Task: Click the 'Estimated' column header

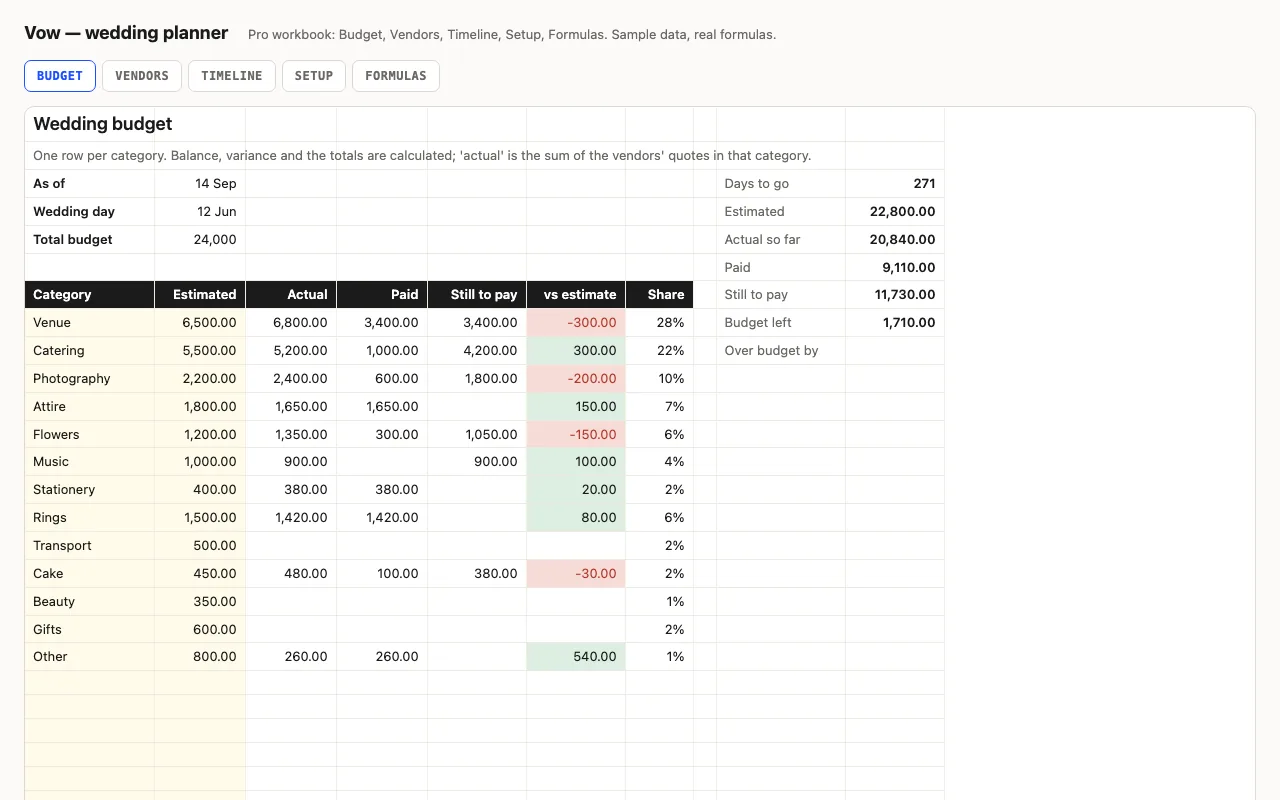Action: 200,295
